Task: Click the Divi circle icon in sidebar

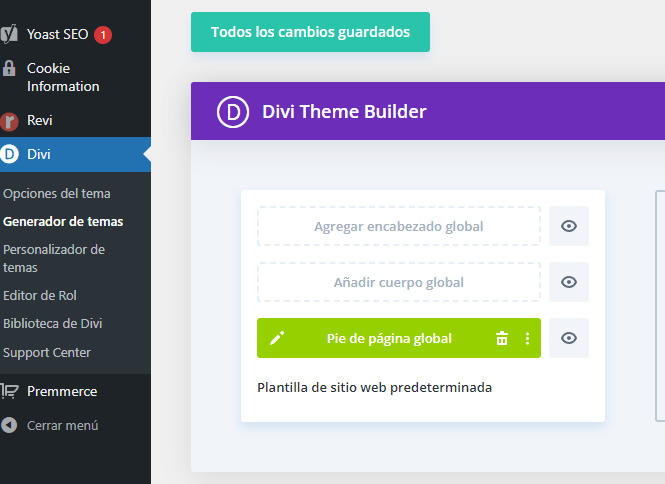Action: [9, 154]
